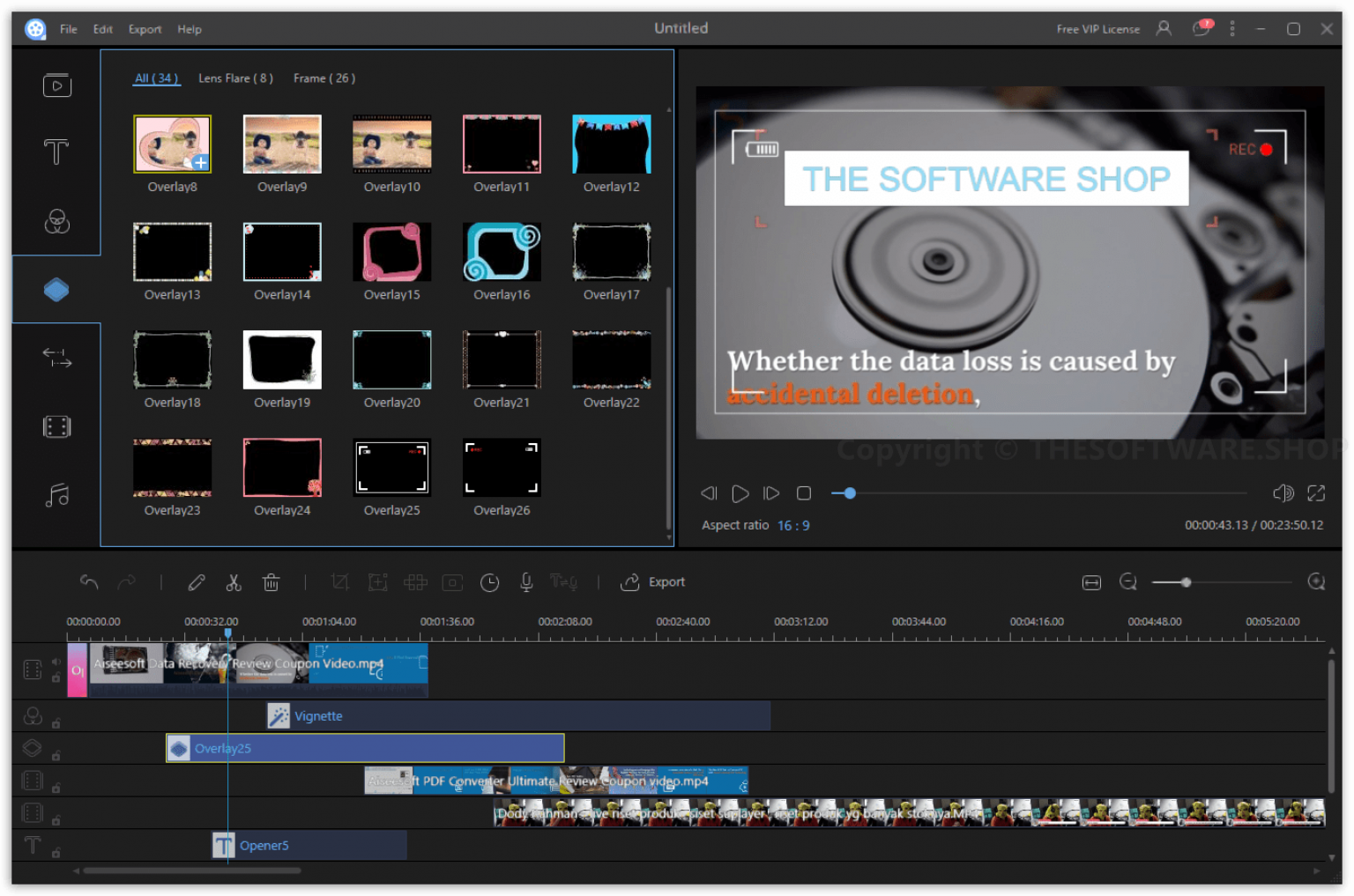Open the more options vertical dots menu
The height and width of the screenshot is (896, 1354).
click(1232, 29)
